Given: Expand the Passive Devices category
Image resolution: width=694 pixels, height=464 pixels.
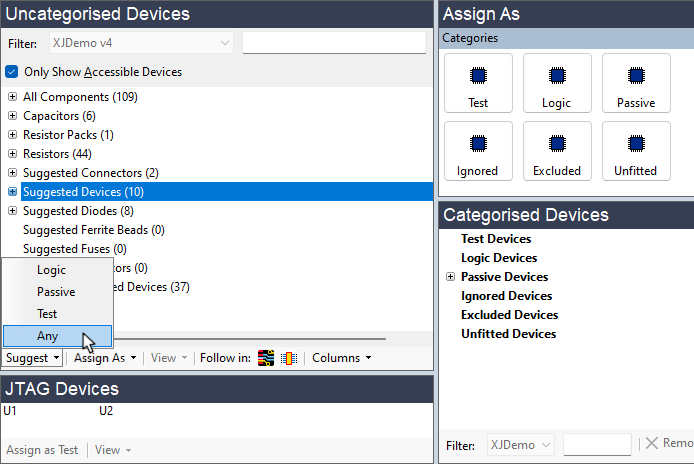Looking at the screenshot, I should point(450,277).
